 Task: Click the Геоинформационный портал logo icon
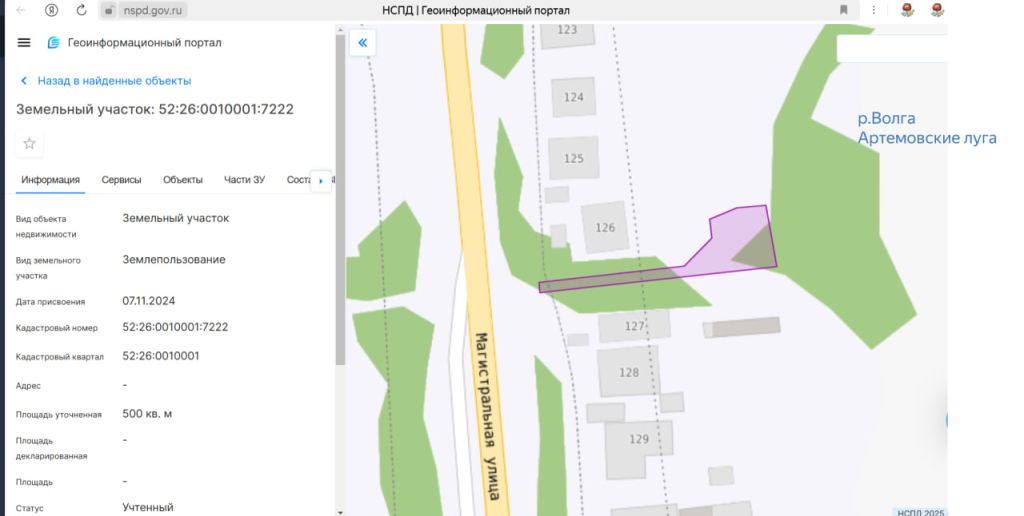pyautogui.click(x=54, y=43)
